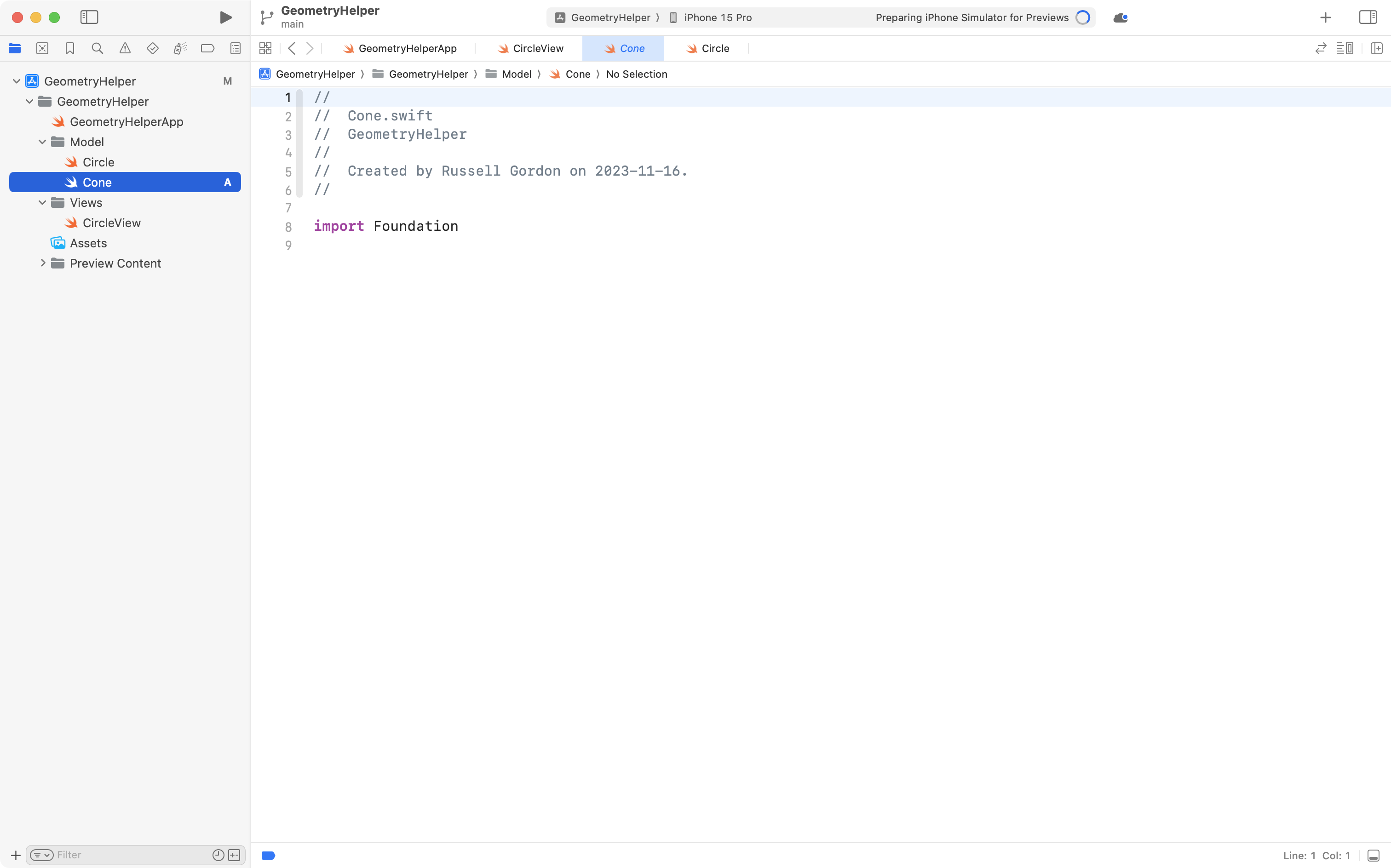Run the GeometryHelper app with the play button

coord(225,17)
